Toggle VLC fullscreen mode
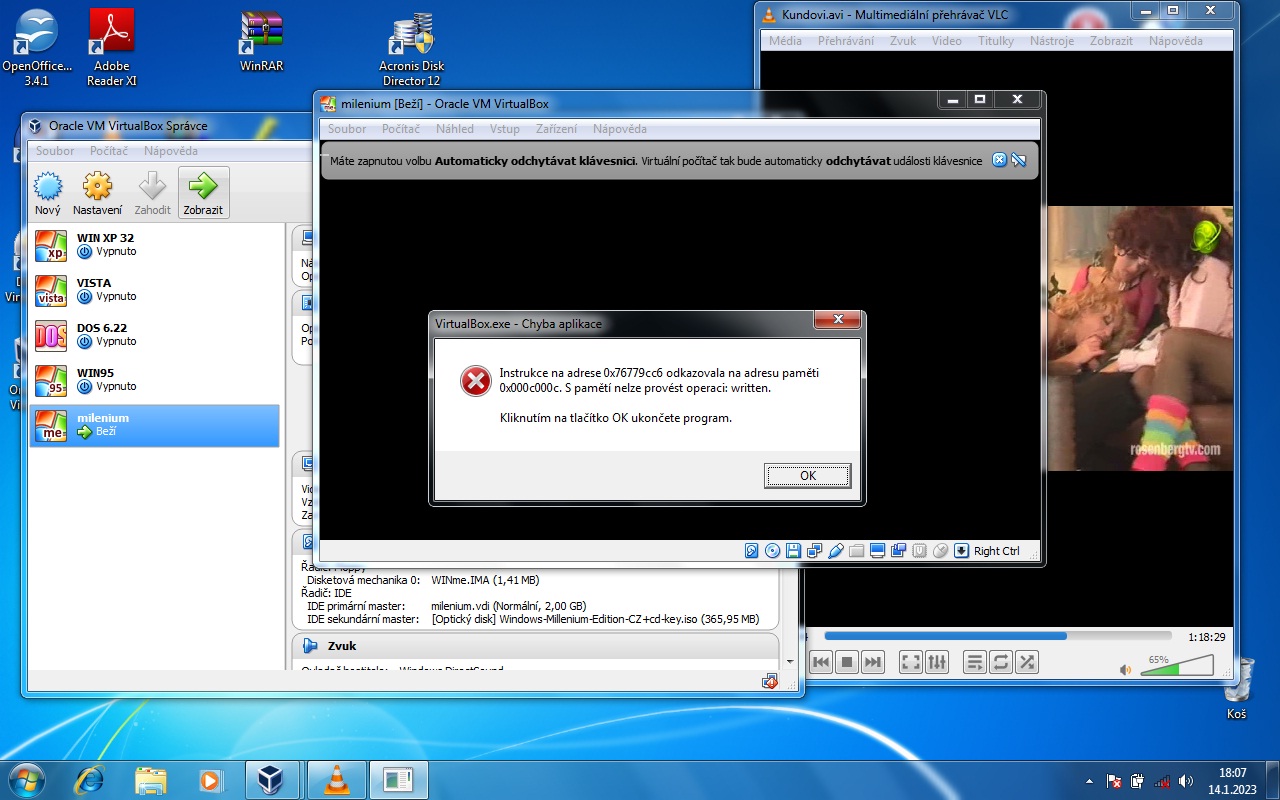Viewport: 1280px width, 800px height. 911,662
